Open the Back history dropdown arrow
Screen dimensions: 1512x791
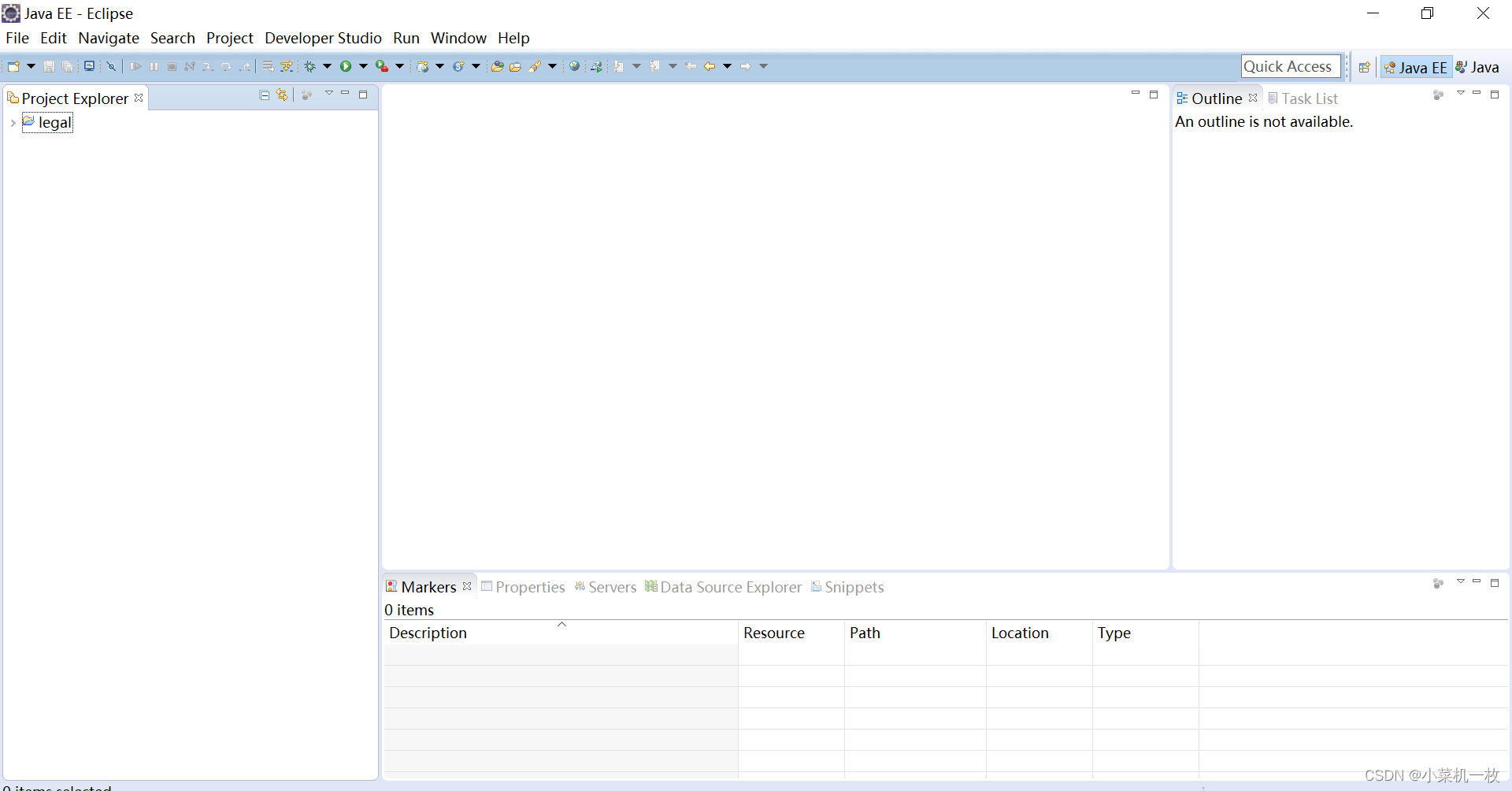pyautogui.click(x=727, y=66)
